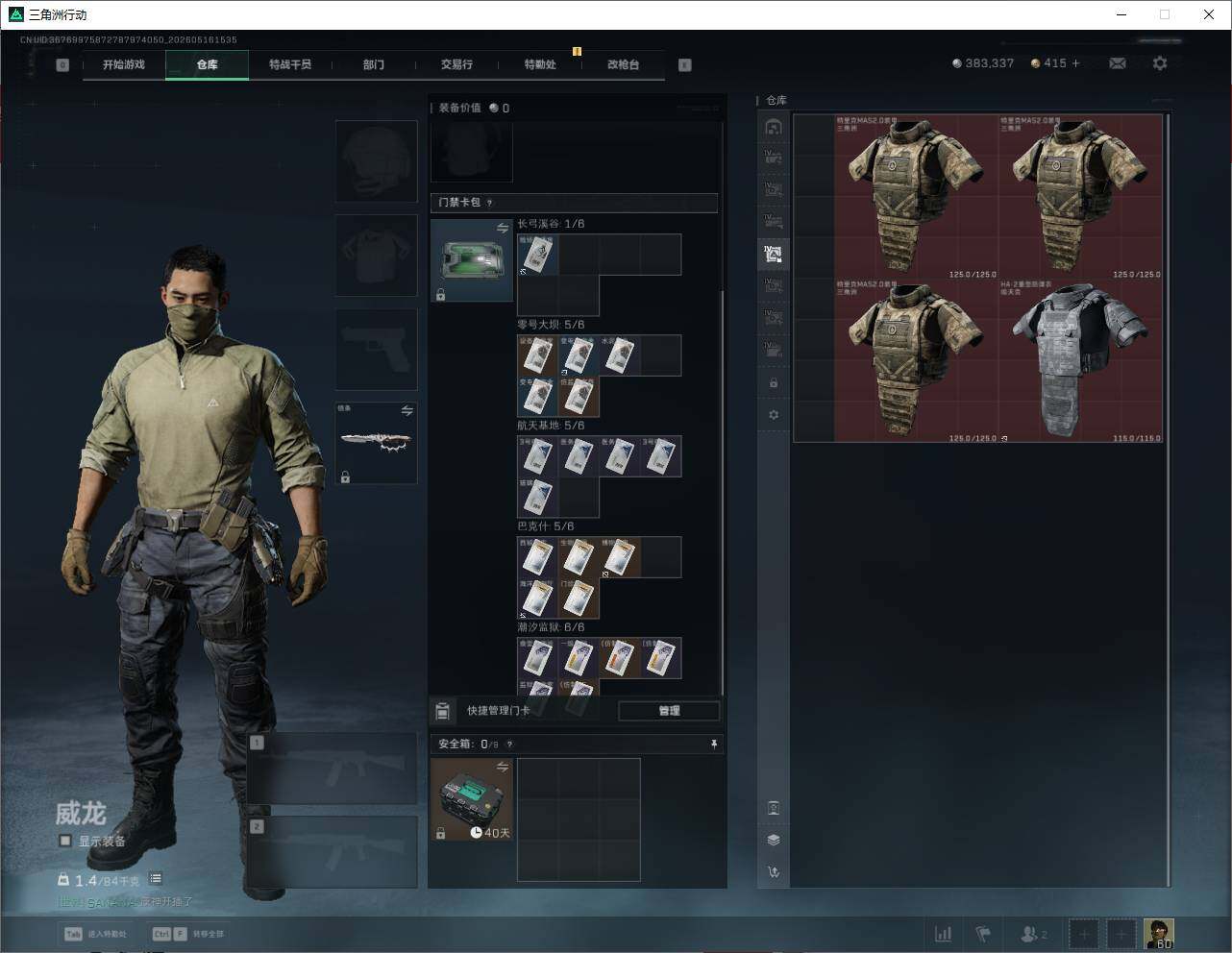The image size is (1232, 953).
Task: Switch to the 改枪台 tab
Action: tap(623, 64)
